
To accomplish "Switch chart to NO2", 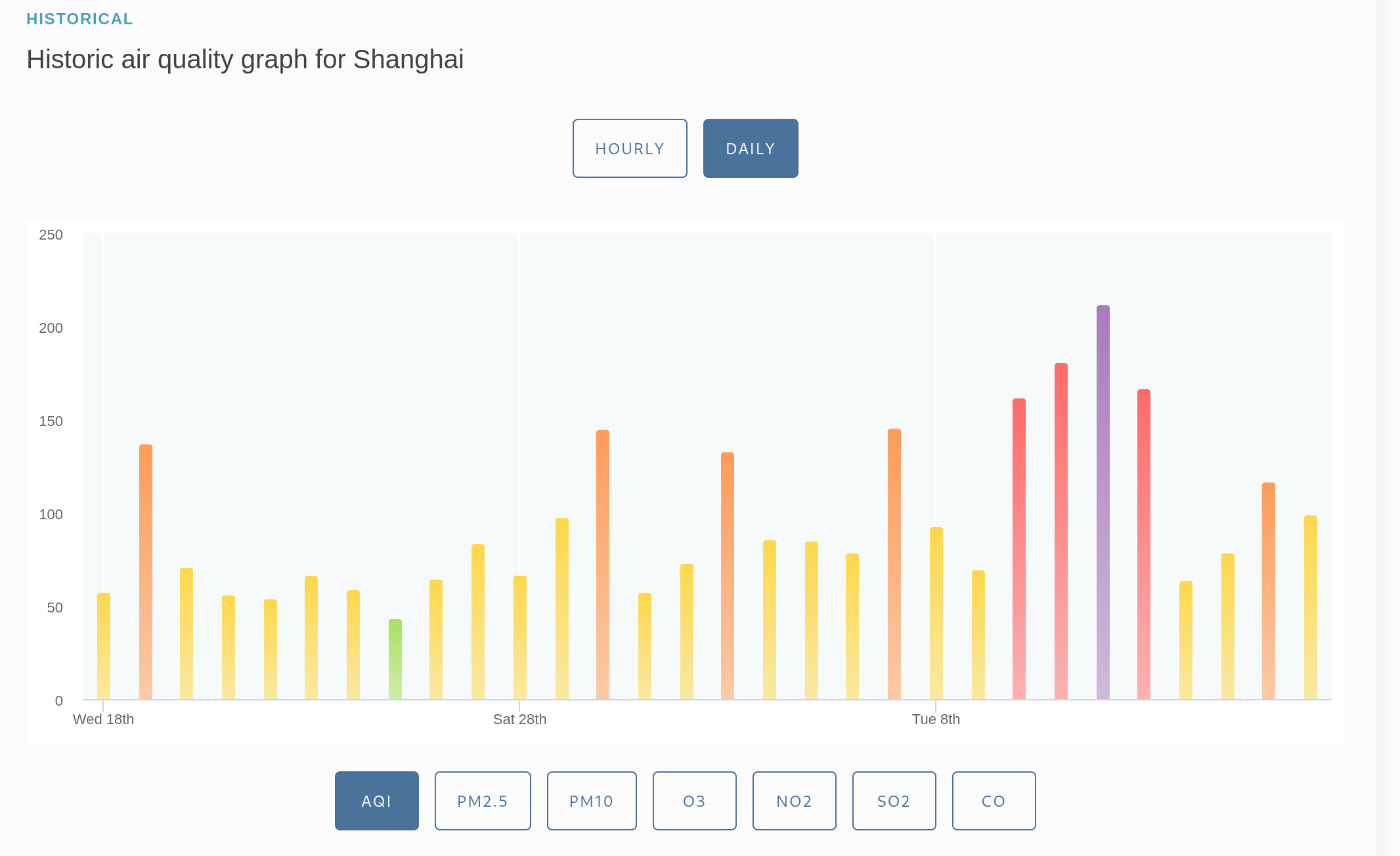I will (795, 801).
